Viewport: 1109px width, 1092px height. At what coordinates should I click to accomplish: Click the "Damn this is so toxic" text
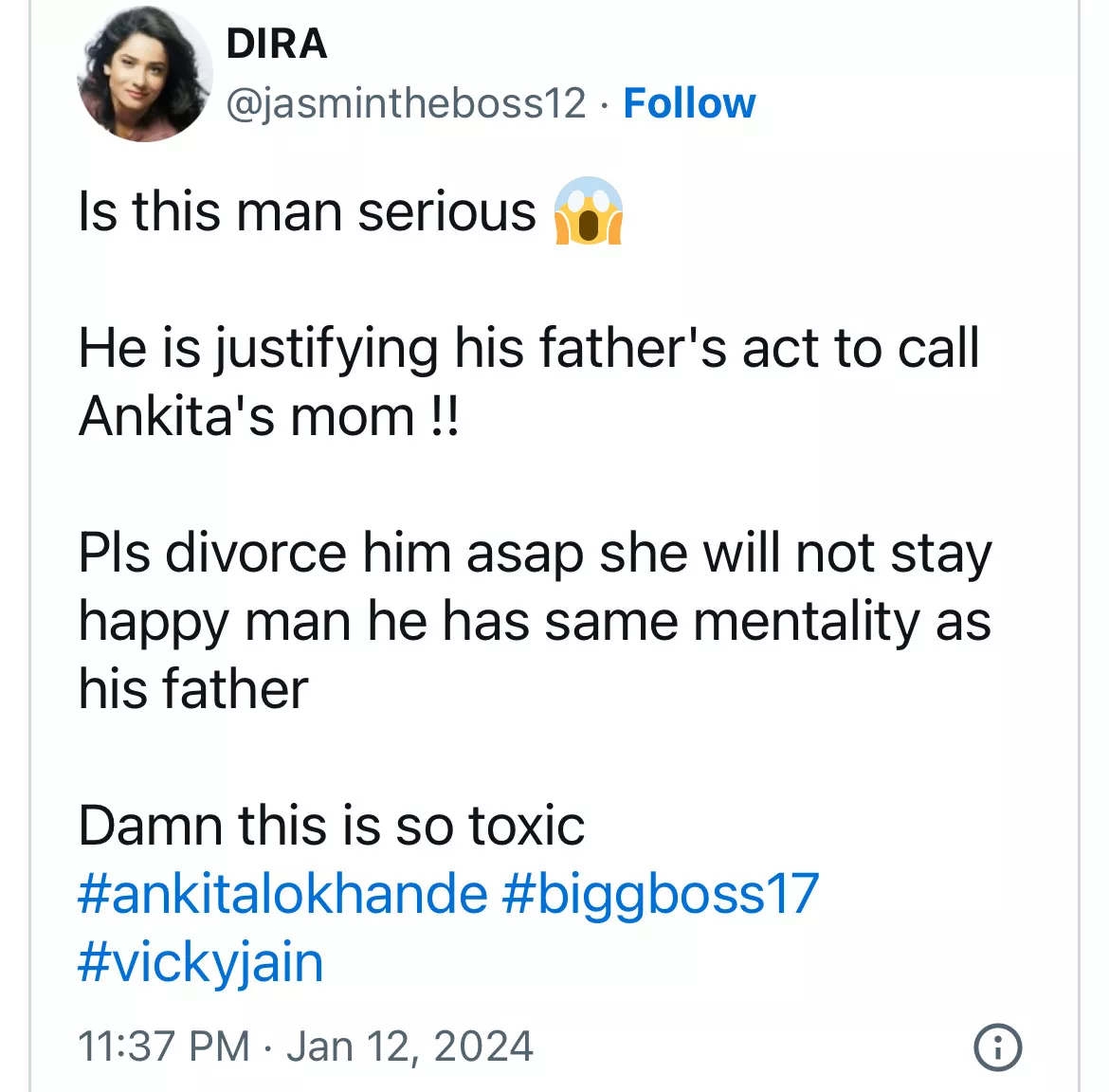coord(331,825)
